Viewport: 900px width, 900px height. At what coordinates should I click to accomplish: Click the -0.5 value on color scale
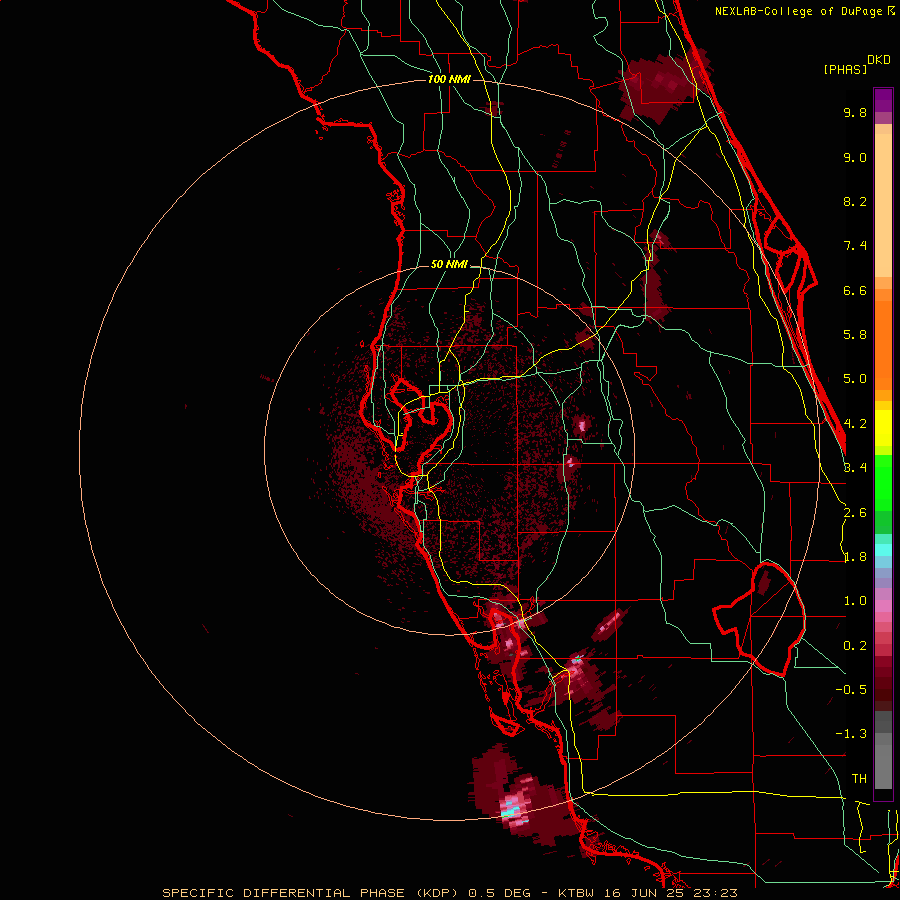pos(851,690)
